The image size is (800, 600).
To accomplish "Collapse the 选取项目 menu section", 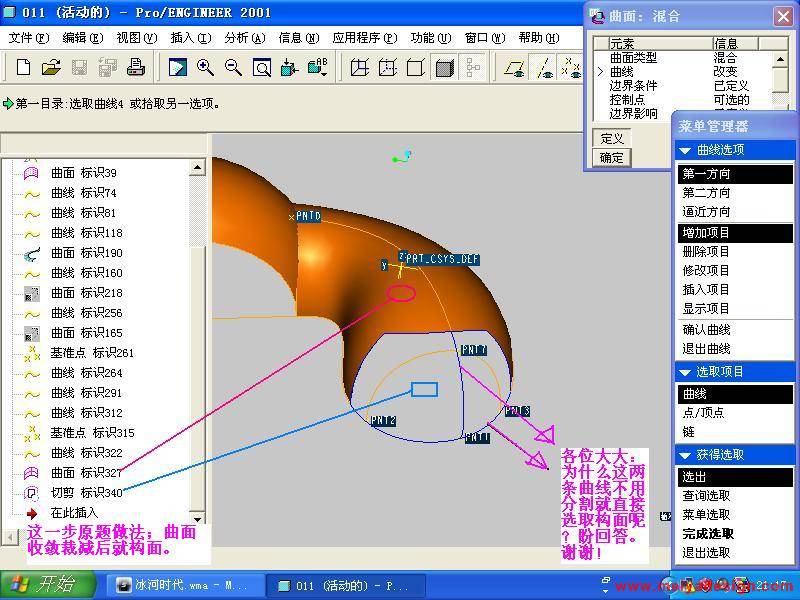I will tap(685, 371).
